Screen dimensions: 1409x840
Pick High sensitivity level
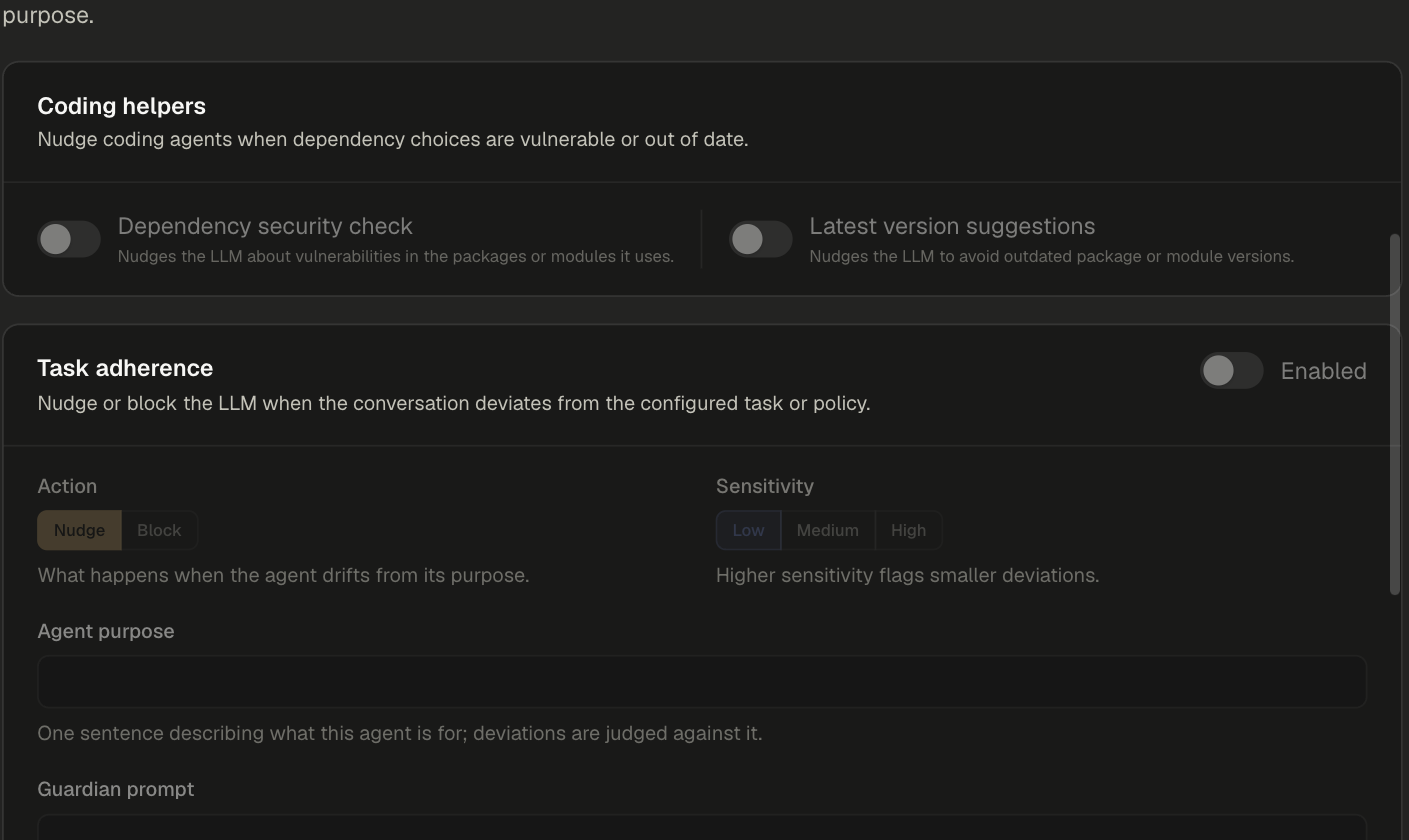tap(908, 530)
